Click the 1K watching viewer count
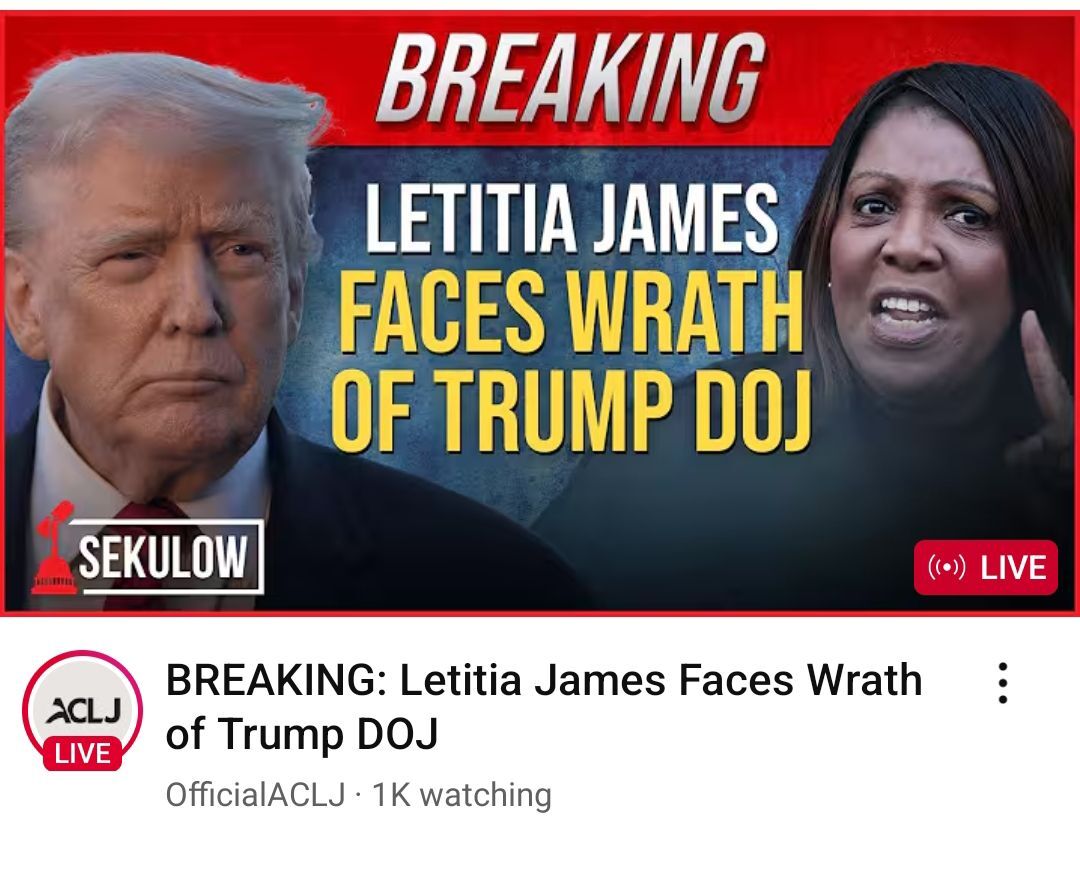Image resolution: width=1080 pixels, height=879 pixels. (461, 795)
